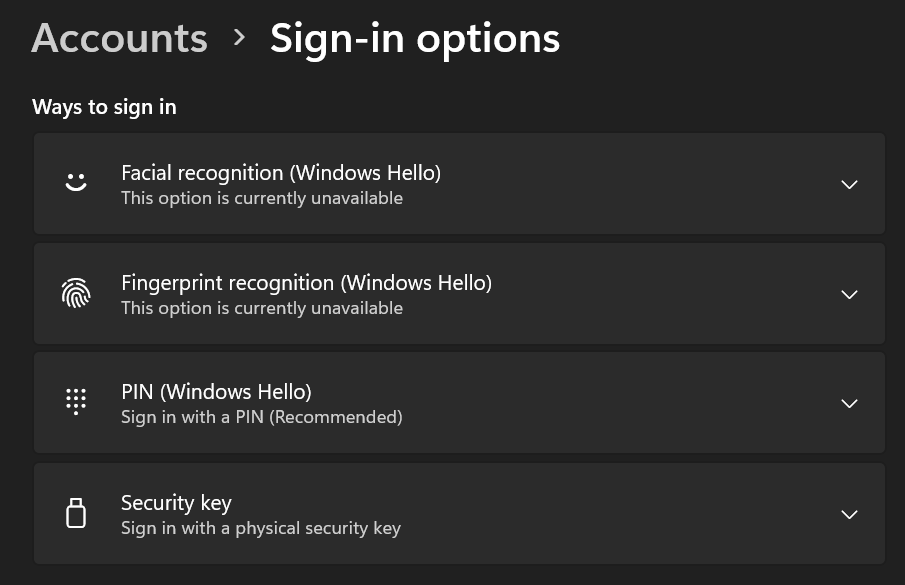The width and height of the screenshot is (905, 585).
Task: Click the Facial recognition smiley face icon
Action: [76, 183]
